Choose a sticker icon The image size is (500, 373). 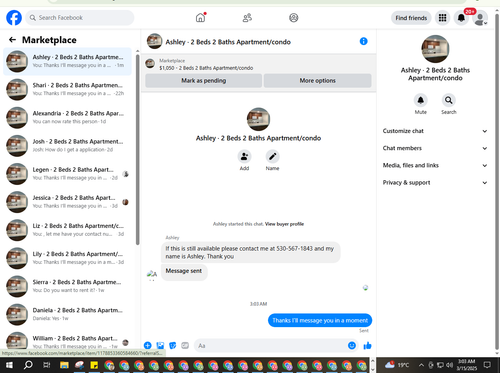172,345
